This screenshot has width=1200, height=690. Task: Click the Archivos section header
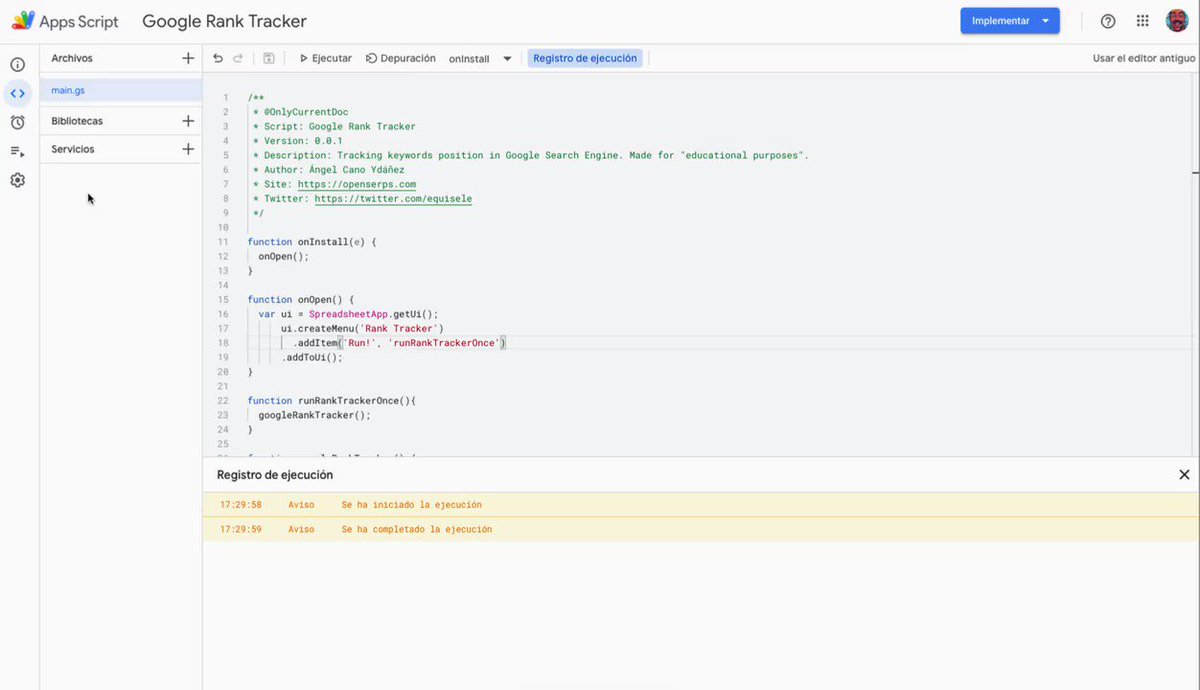pos(72,58)
